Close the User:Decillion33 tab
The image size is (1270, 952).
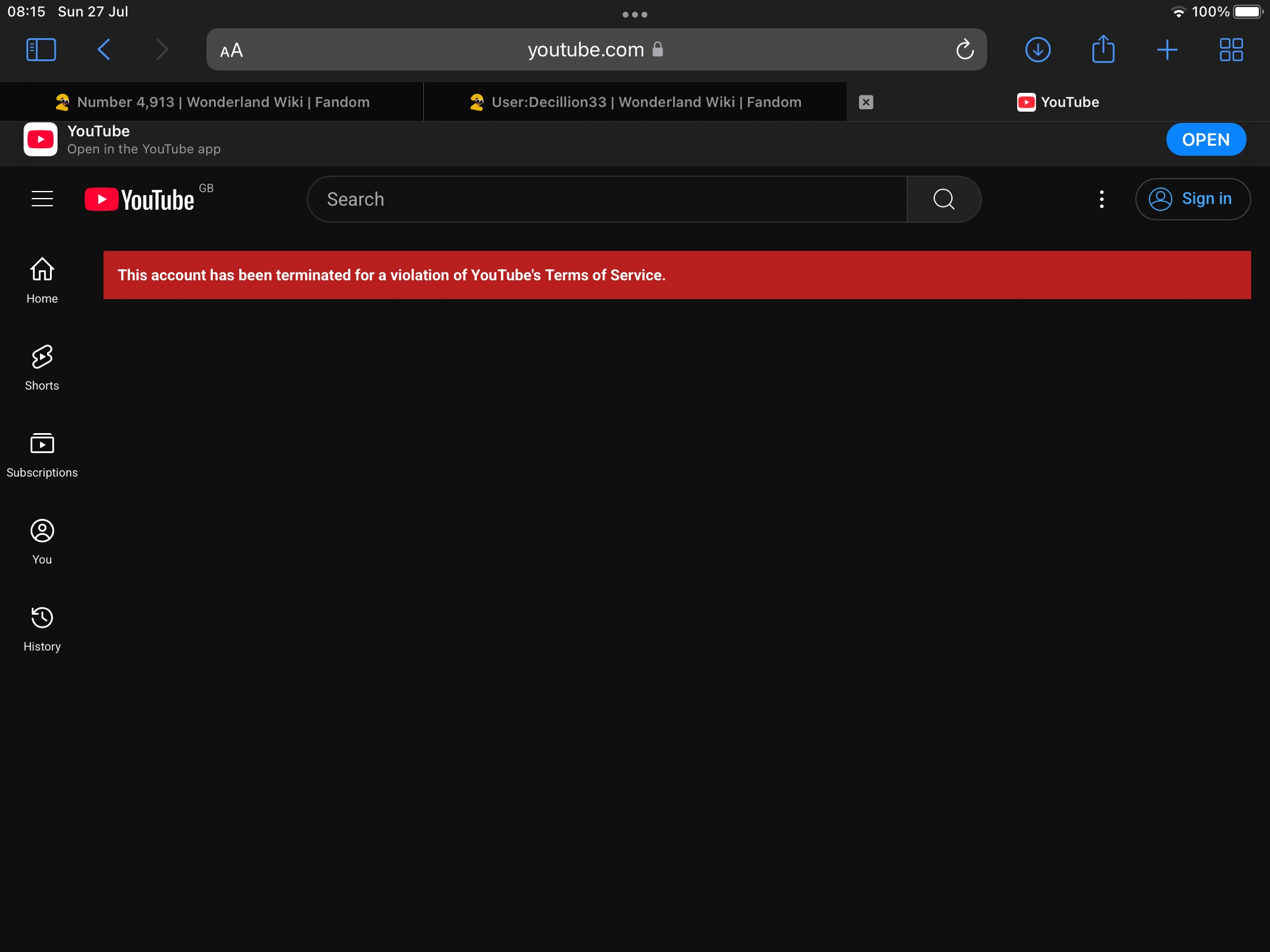click(865, 102)
